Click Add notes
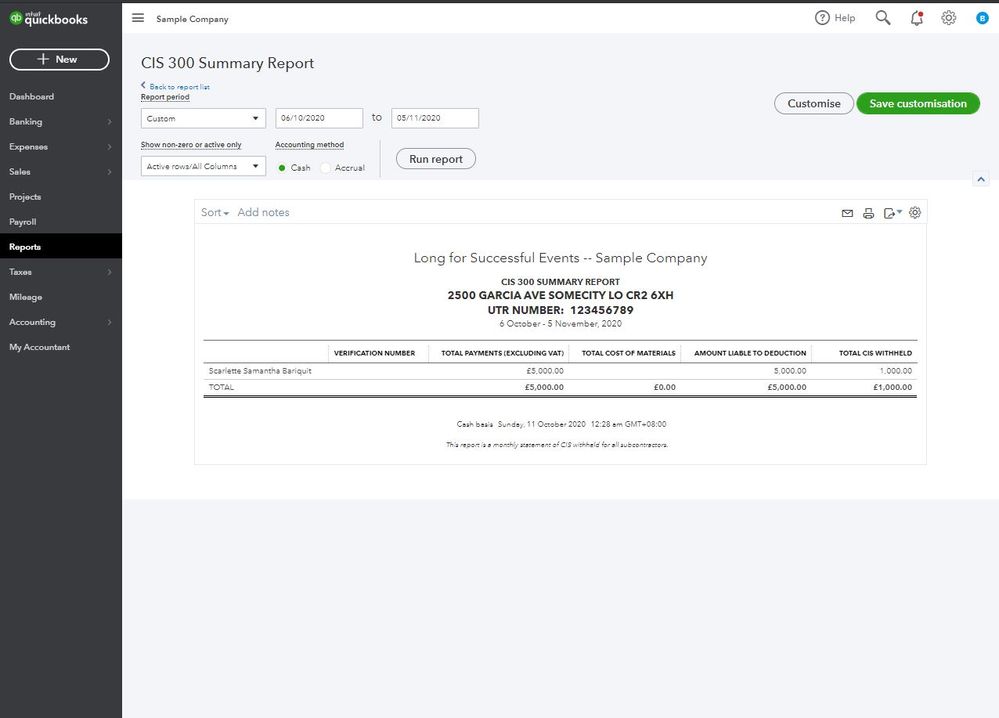This screenshot has height=718, width=999. [263, 212]
